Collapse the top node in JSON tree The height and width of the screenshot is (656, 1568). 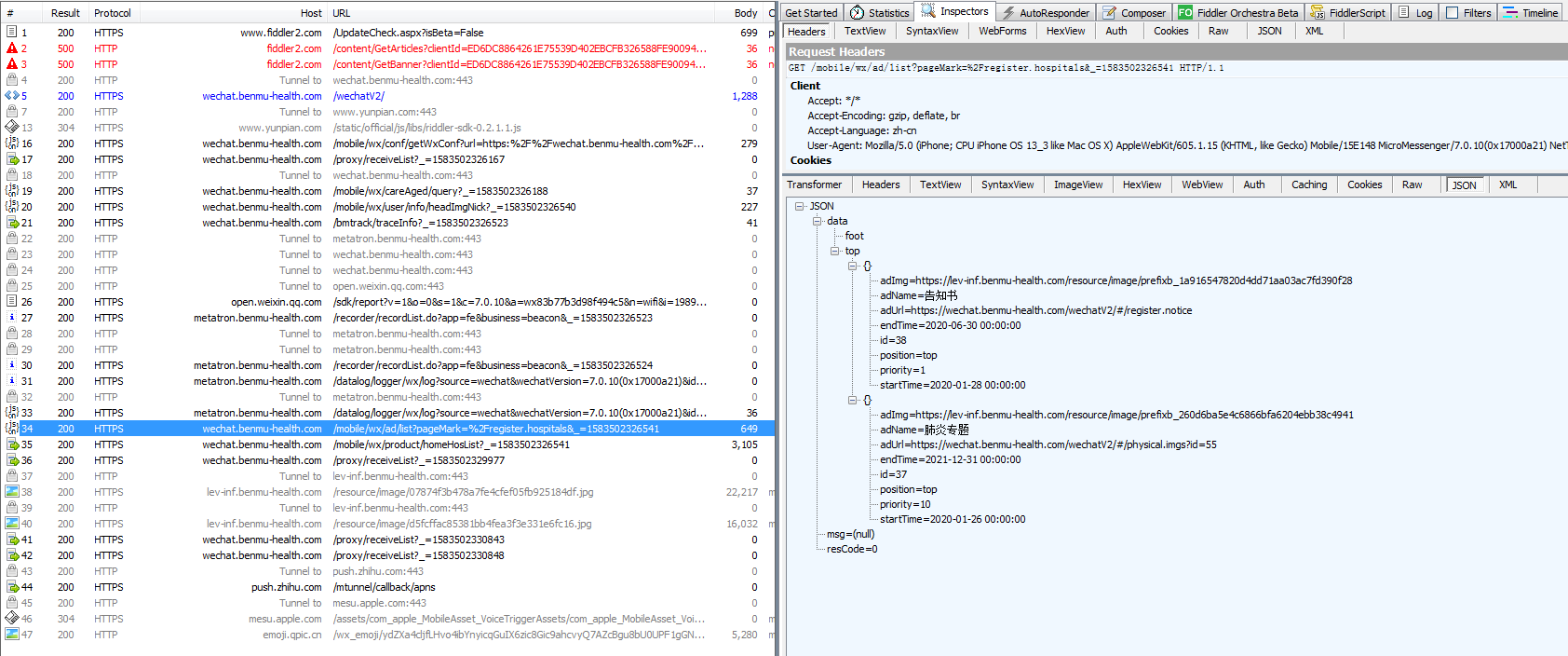click(x=834, y=251)
